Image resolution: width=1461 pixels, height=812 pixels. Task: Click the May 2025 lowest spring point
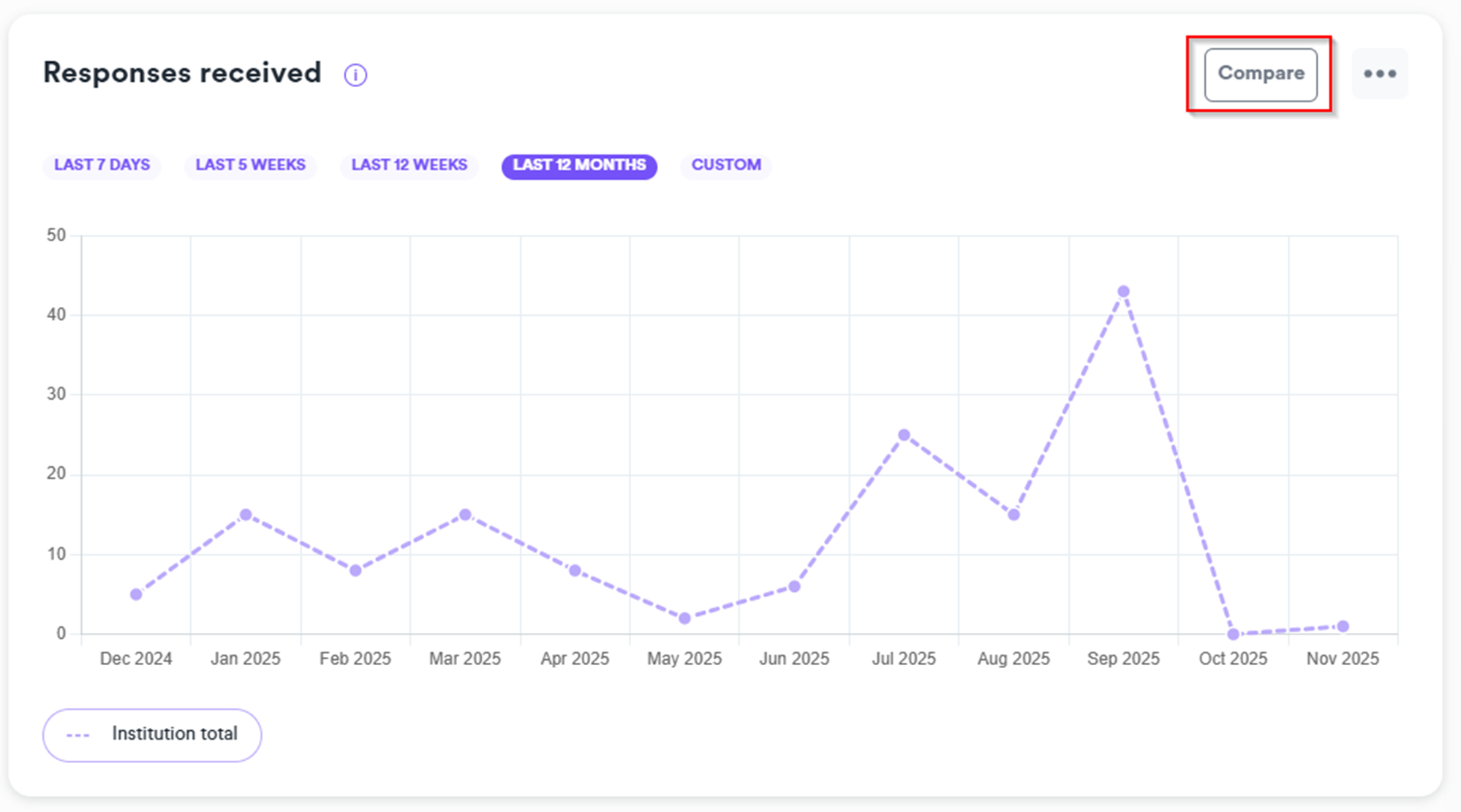pos(684,618)
